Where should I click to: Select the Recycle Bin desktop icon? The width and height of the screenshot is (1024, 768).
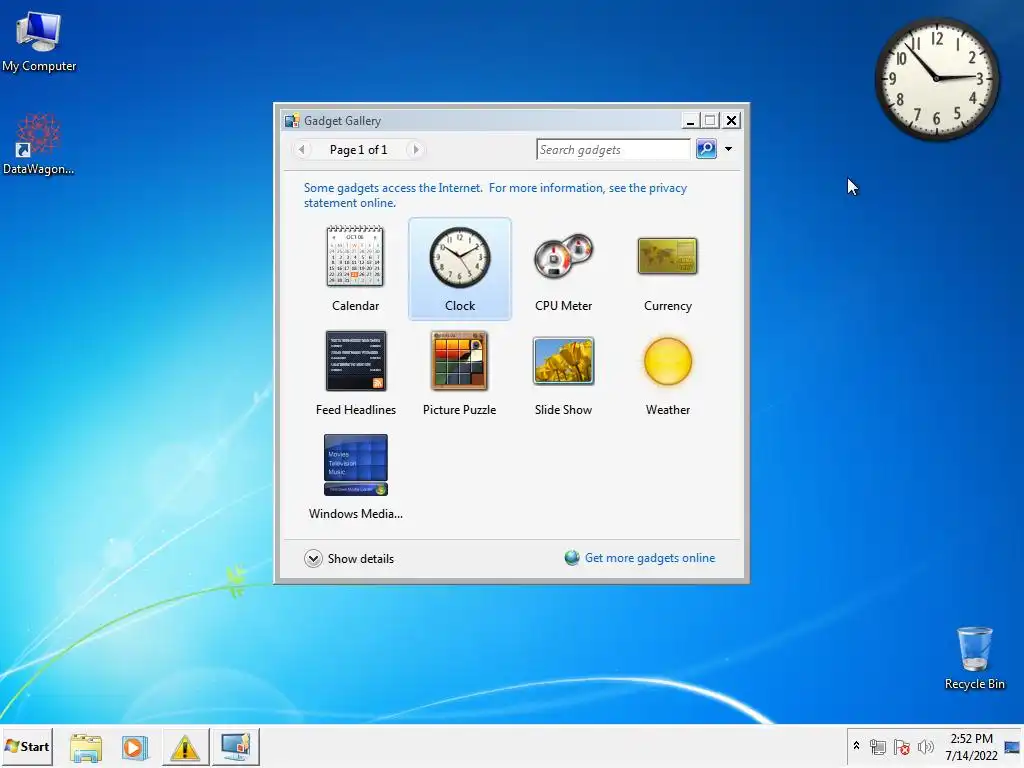974,658
